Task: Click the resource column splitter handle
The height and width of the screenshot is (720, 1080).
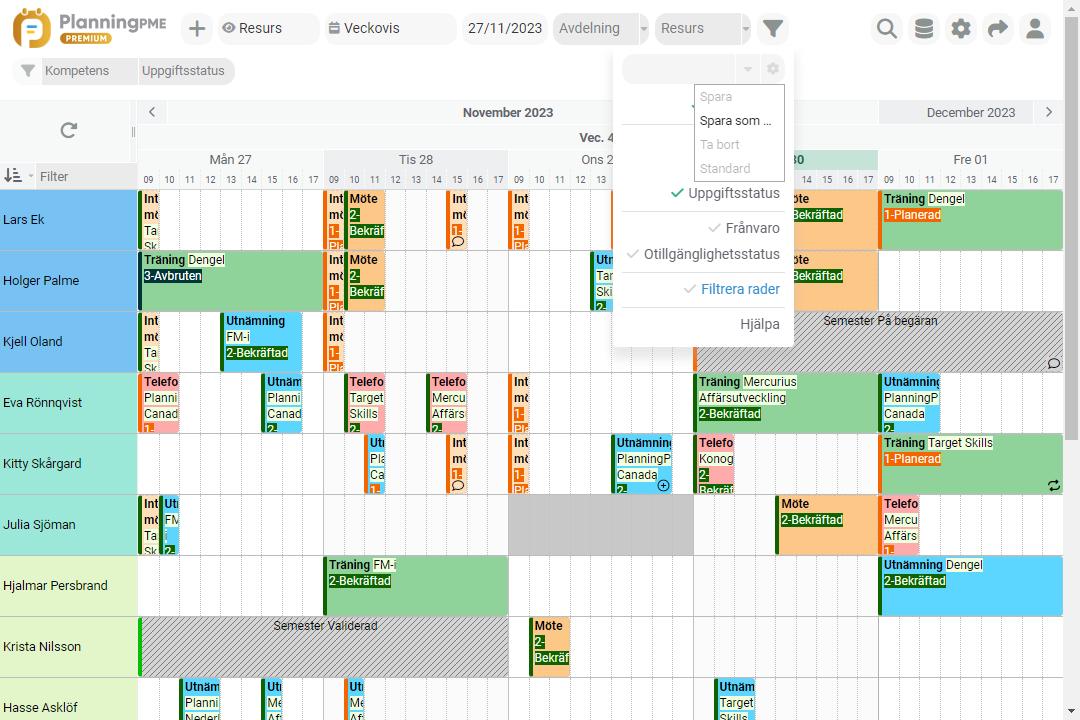Action: (x=134, y=132)
